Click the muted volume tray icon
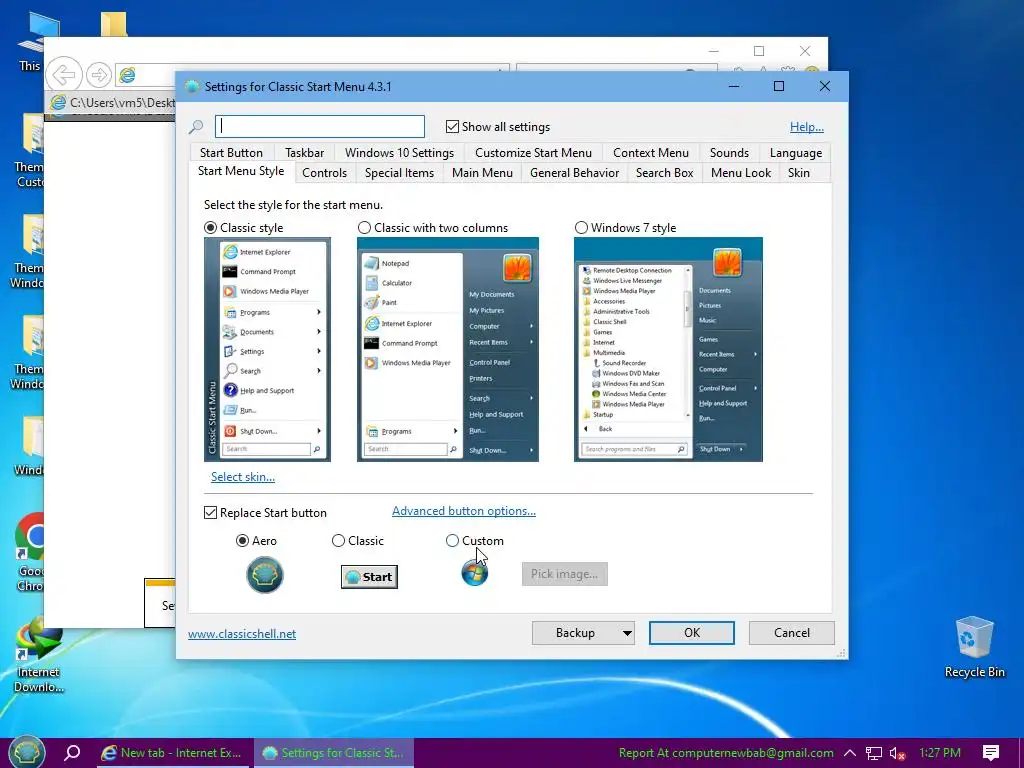The height and width of the screenshot is (768, 1024). [897, 753]
